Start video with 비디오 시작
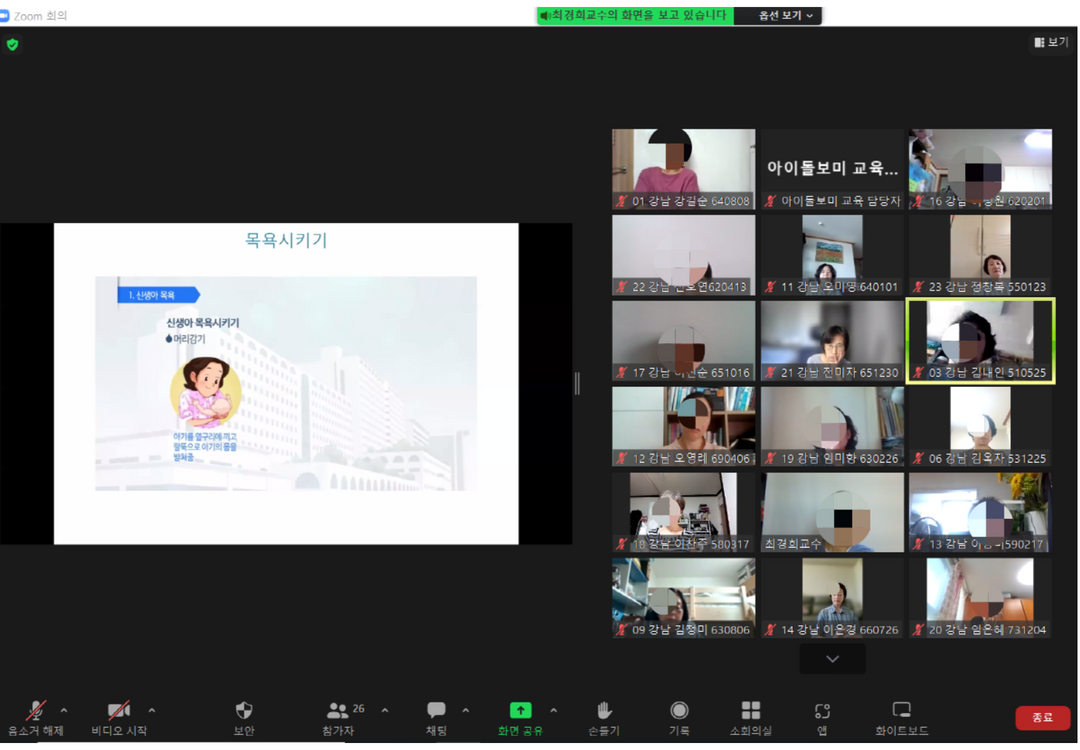The image size is (1080, 750). click(x=119, y=718)
